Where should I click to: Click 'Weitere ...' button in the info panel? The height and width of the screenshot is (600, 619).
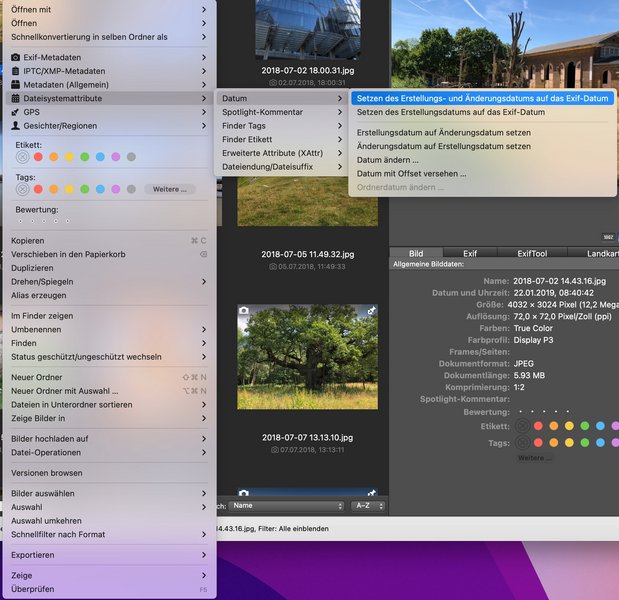point(535,458)
